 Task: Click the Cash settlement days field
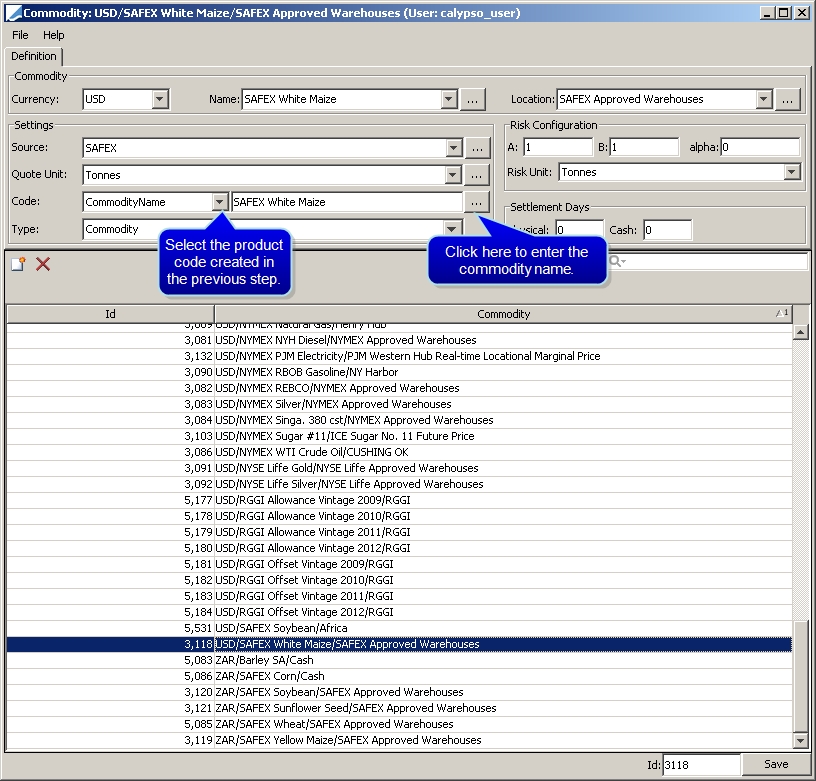click(x=668, y=229)
